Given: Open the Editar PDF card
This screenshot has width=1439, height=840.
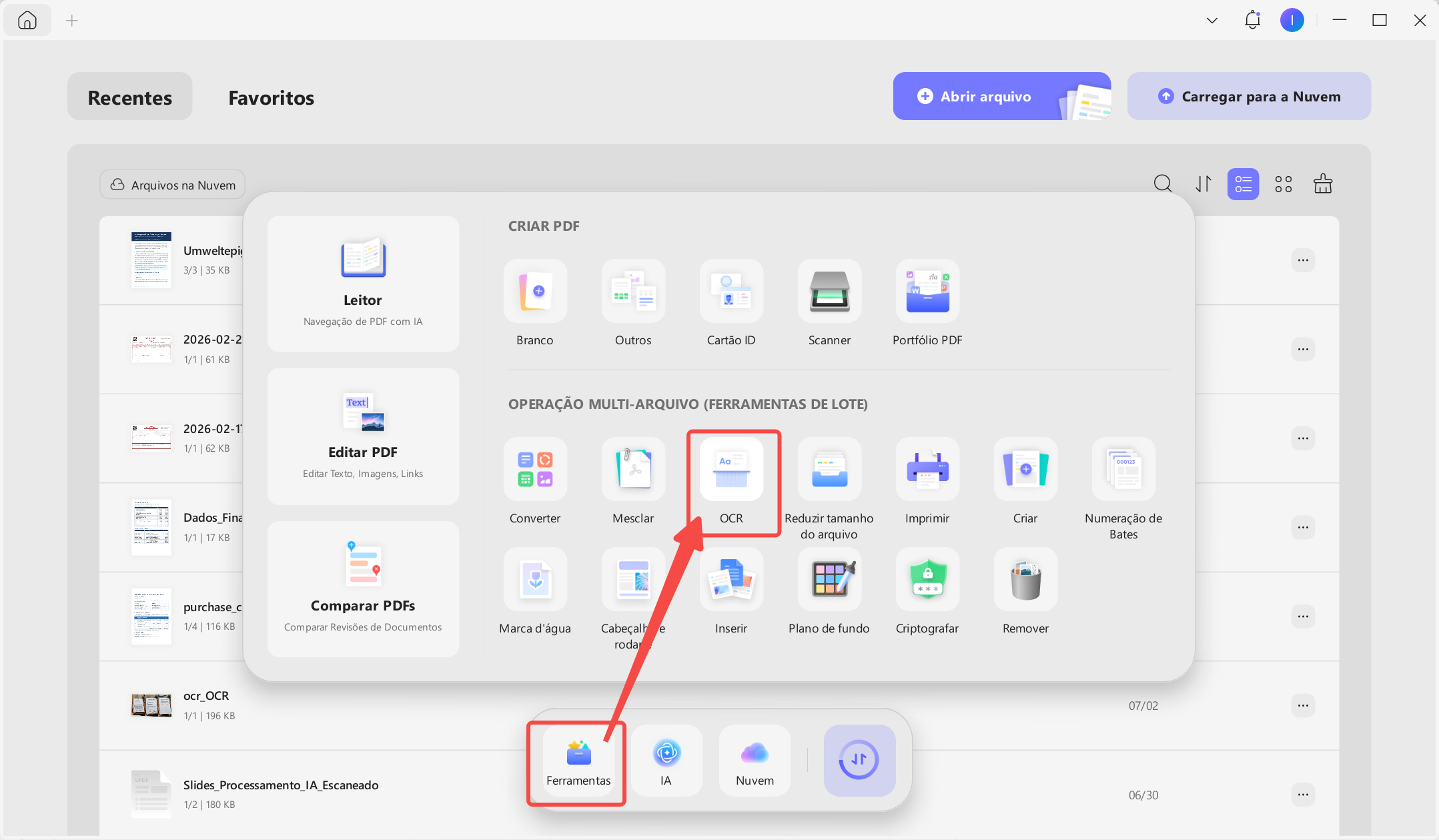Looking at the screenshot, I should (x=363, y=436).
